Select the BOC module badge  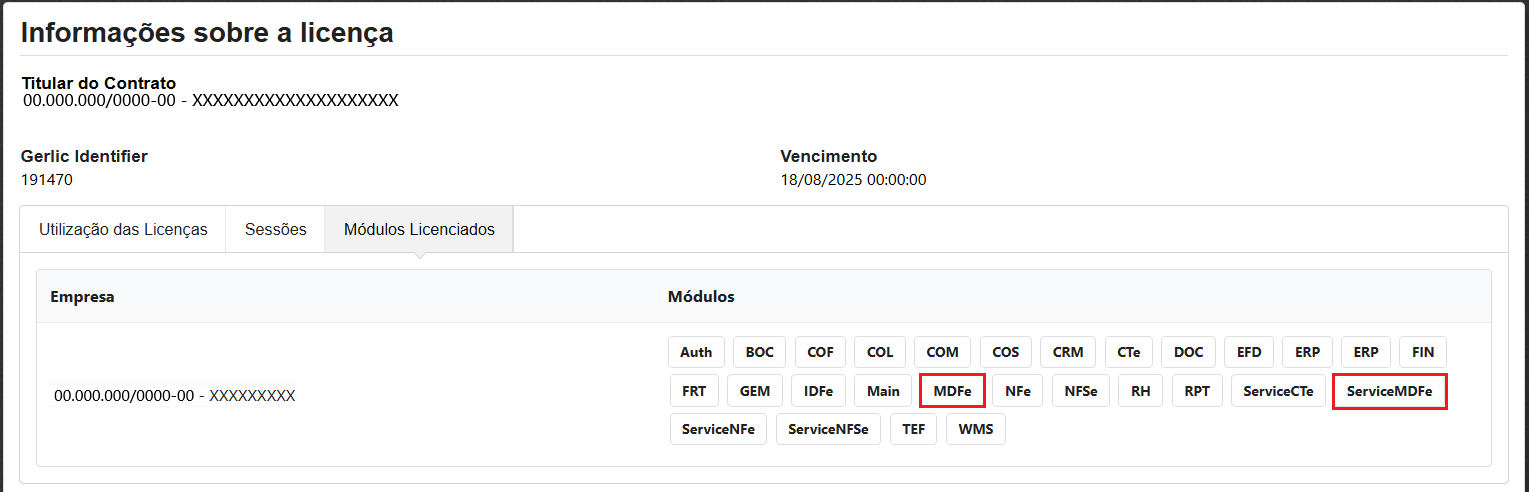pos(760,352)
